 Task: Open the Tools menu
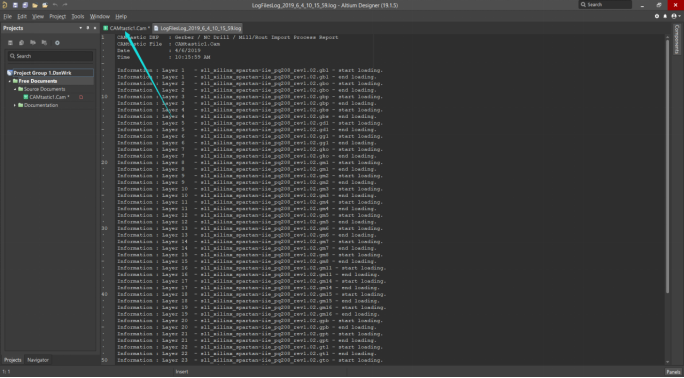point(78,16)
